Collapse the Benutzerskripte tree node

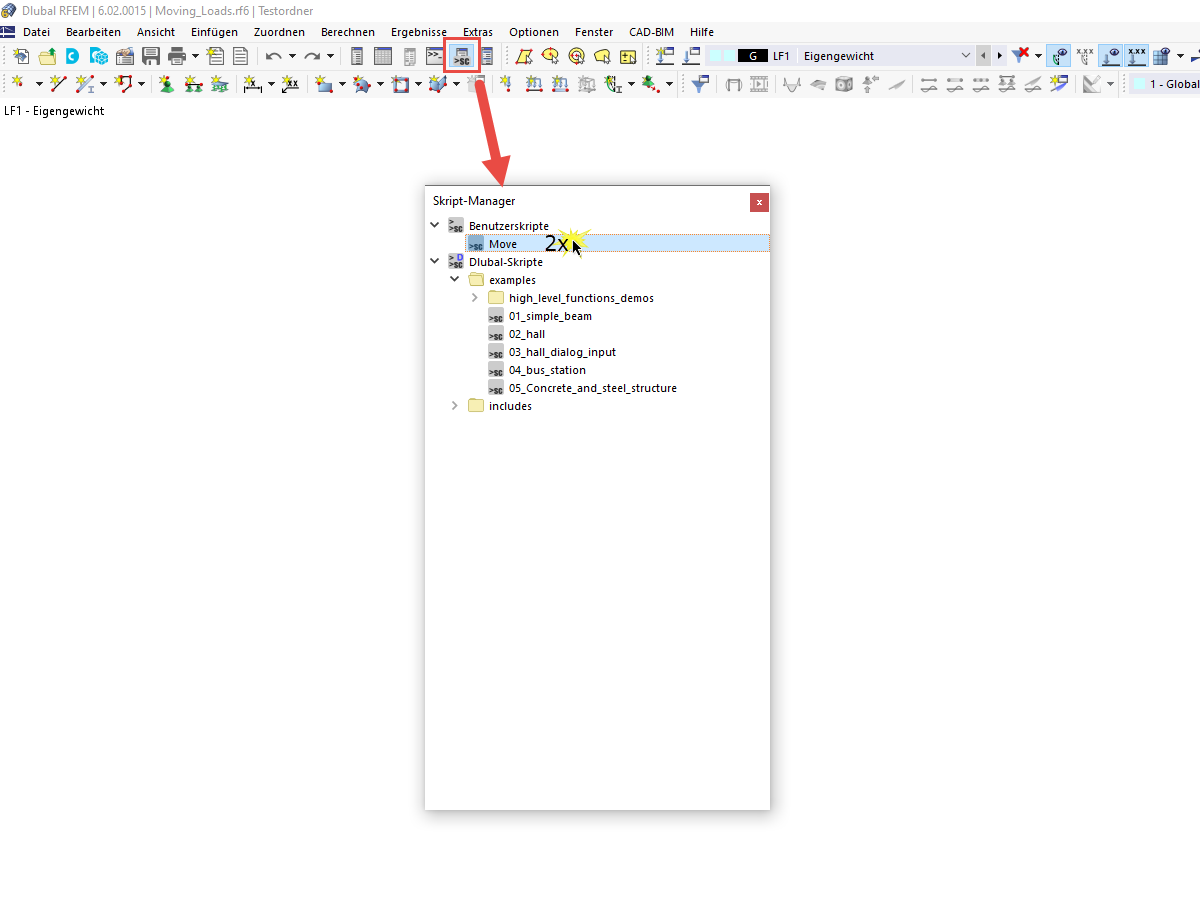pos(434,225)
